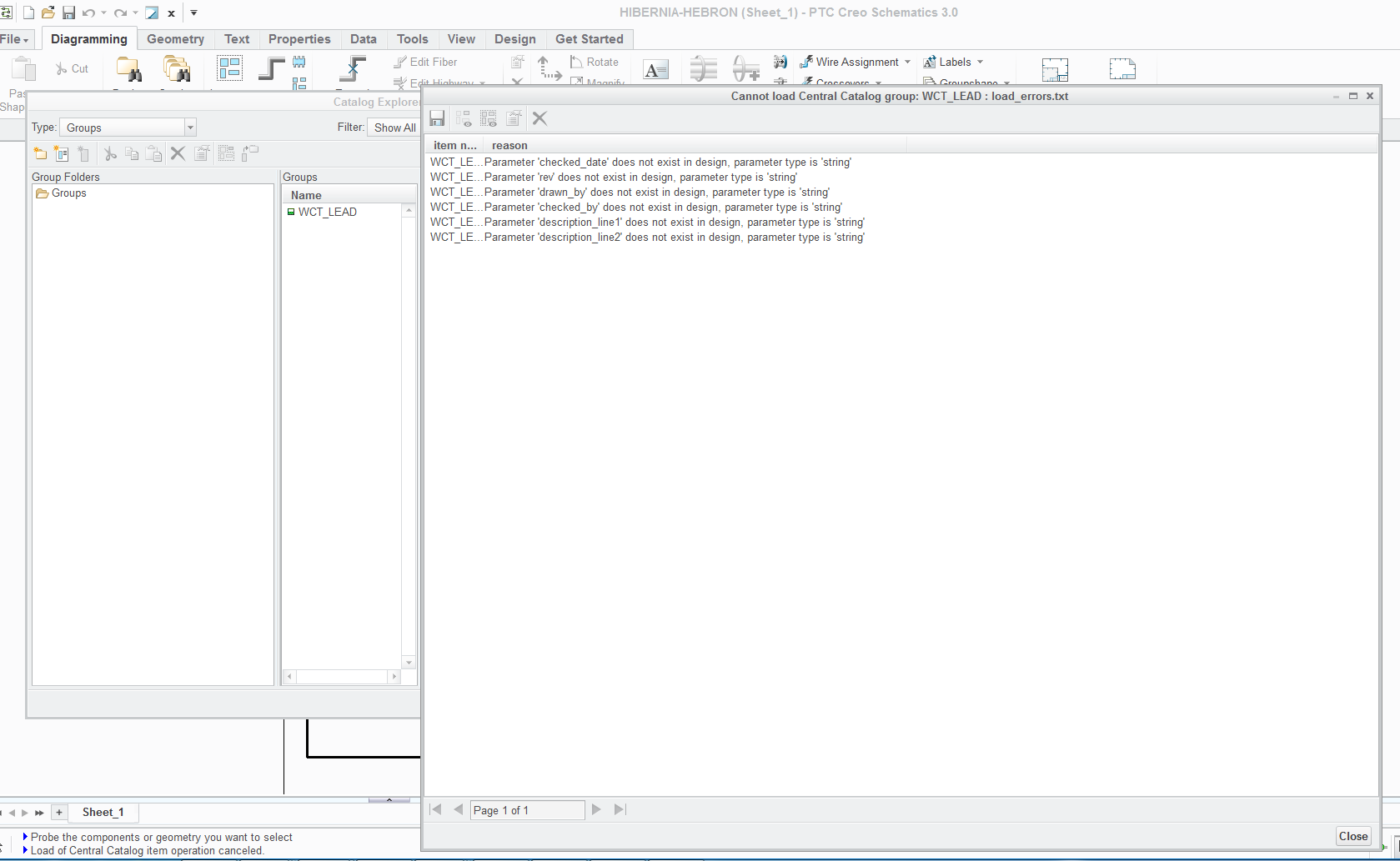Click the Groups list horizontal scrollbar right arrow
The width and height of the screenshot is (1400, 861).
tap(394, 677)
